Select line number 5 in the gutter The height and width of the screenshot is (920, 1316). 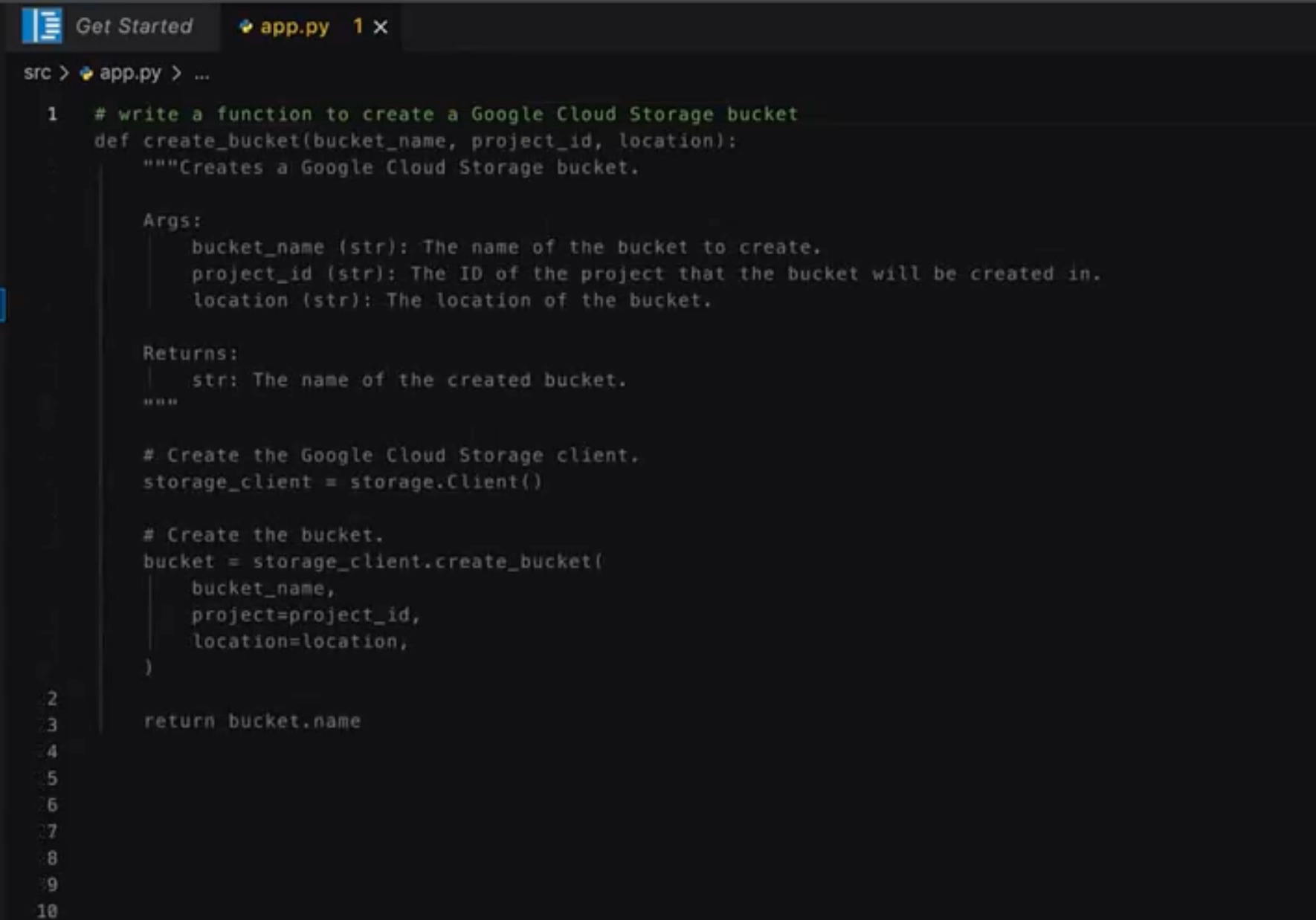52,779
